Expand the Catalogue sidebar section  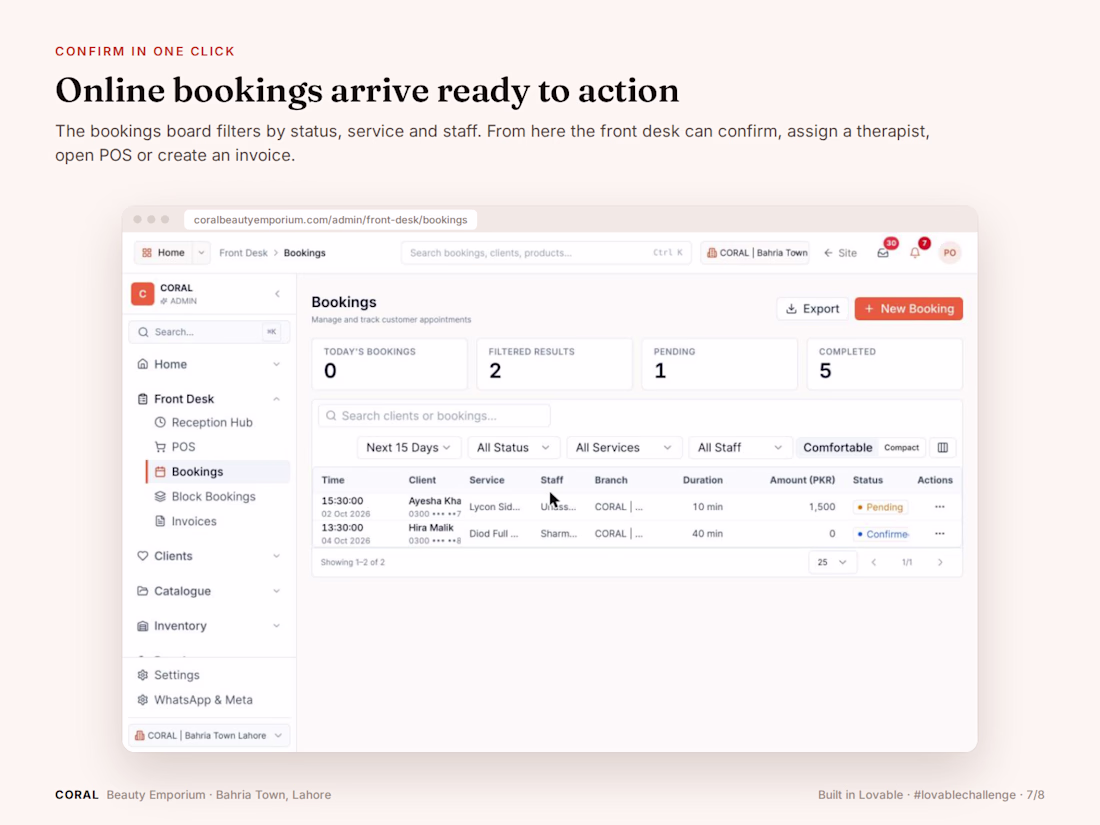(x=210, y=591)
